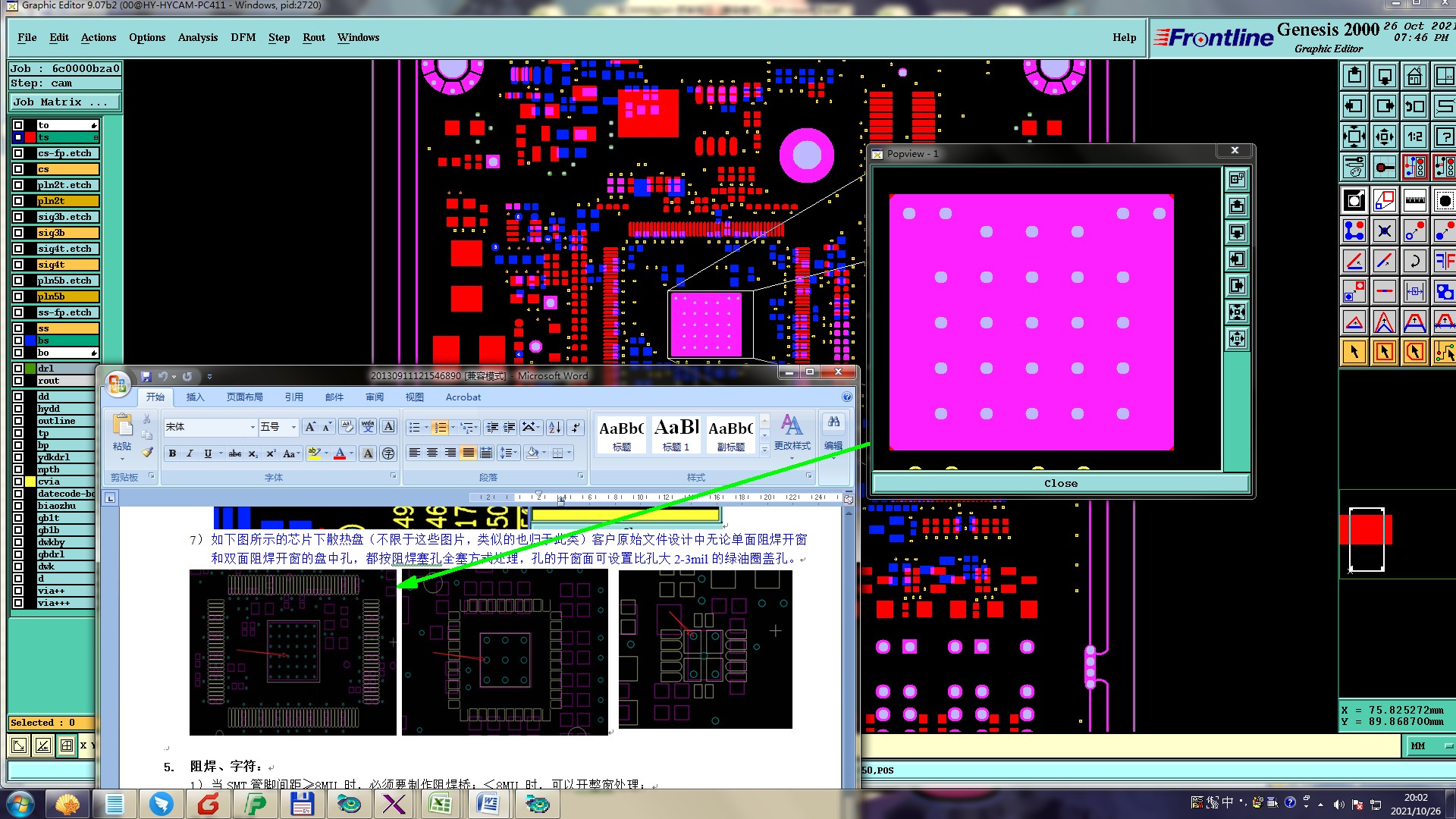Open the DFM menu
This screenshot has width=1456, height=819.
click(x=243, y=37)
